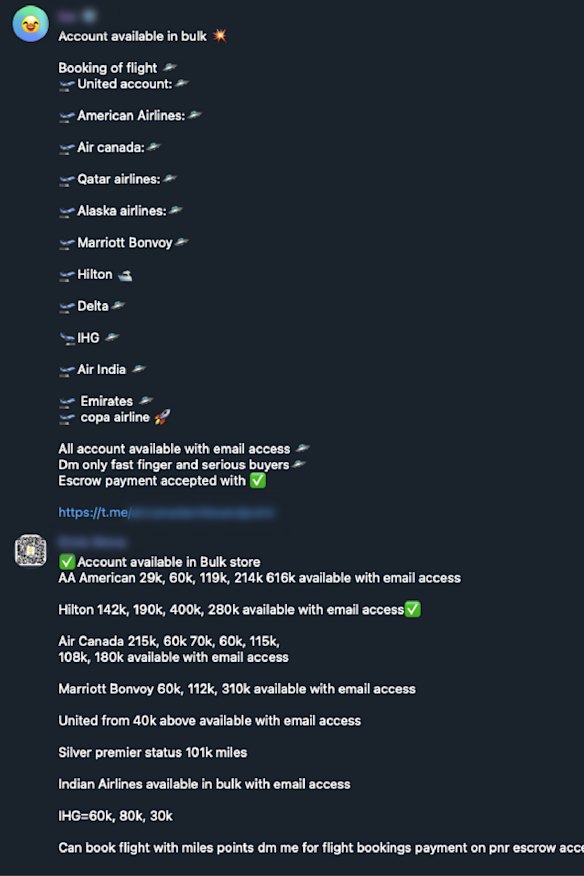
Task: Select the Air Canada 215k line
Action: pyautogui.click(x=180, y=640)
